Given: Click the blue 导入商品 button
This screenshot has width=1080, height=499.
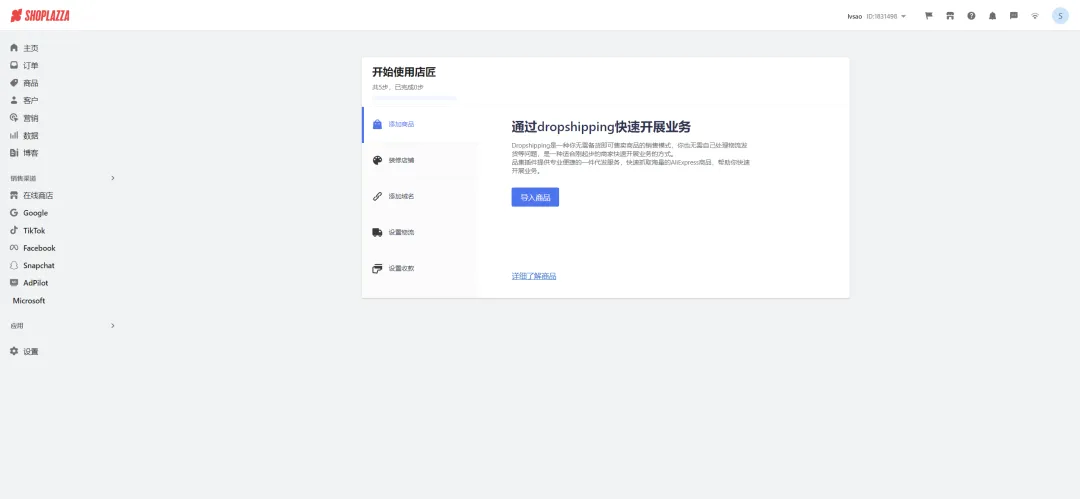Looking at the screenshot, I should point(535,198).
